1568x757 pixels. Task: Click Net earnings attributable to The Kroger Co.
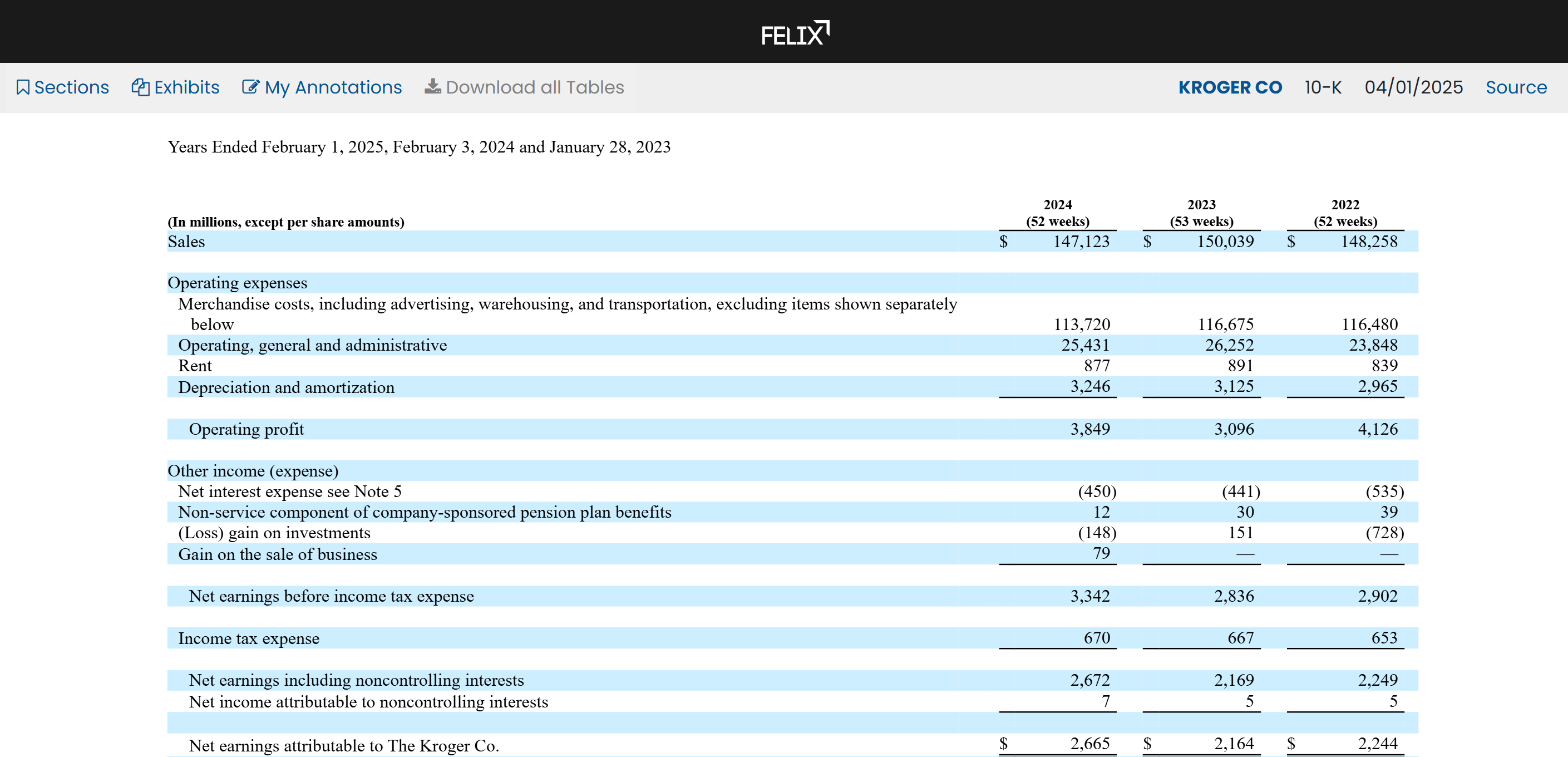pos(343,745)
